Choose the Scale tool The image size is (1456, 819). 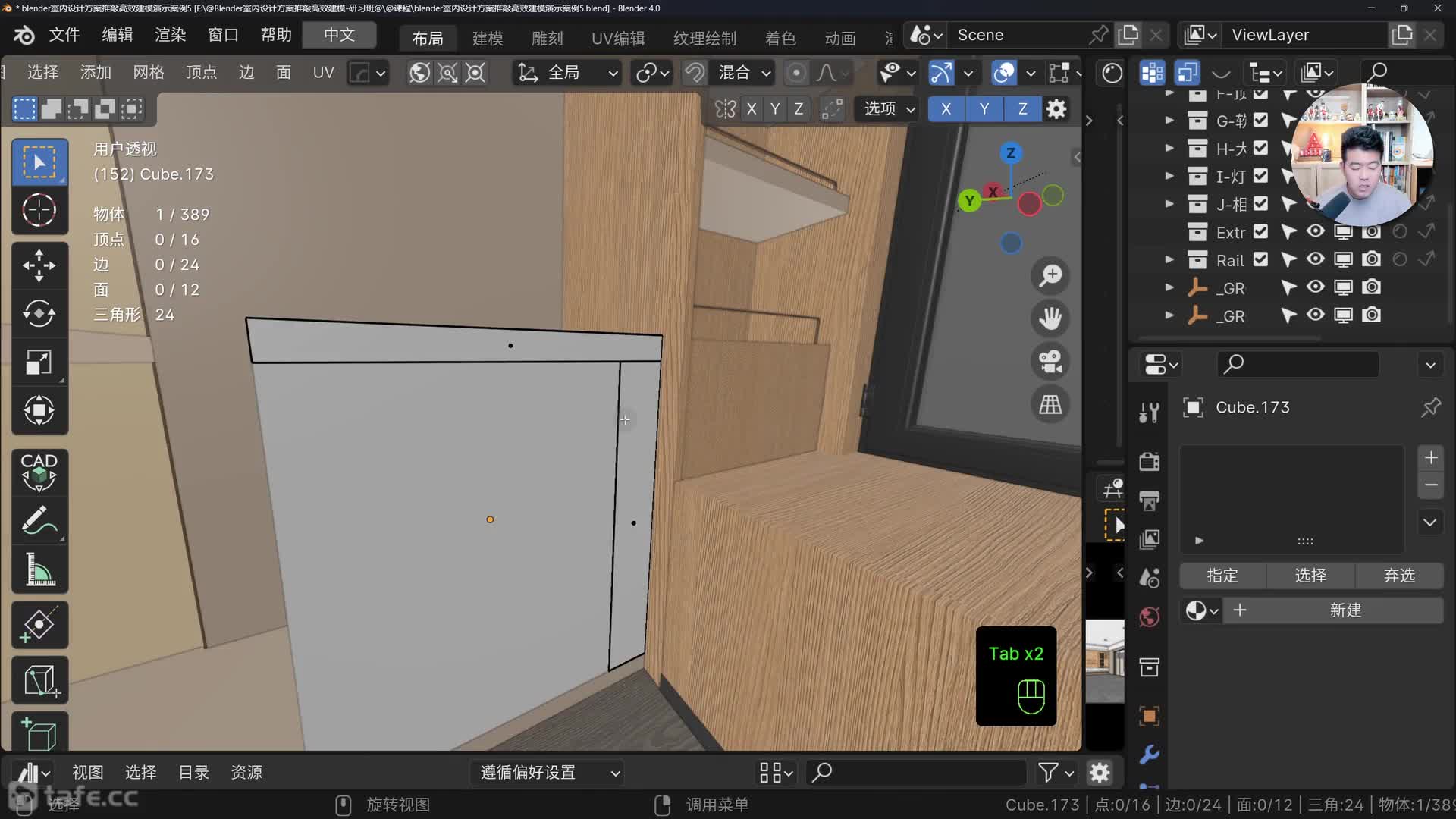click(x=39, y=362)
